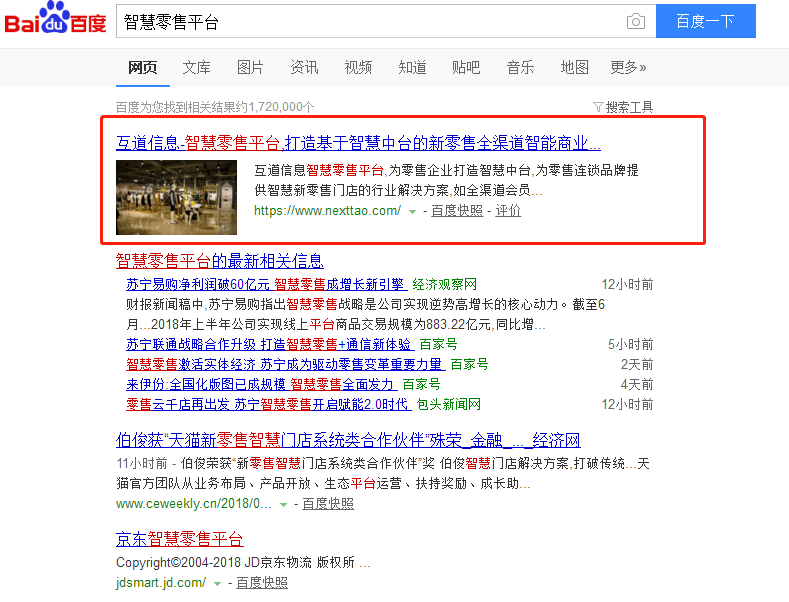Open camera image search icon
Viewport: 789px width, 602px height.
(x=636, y=21)
